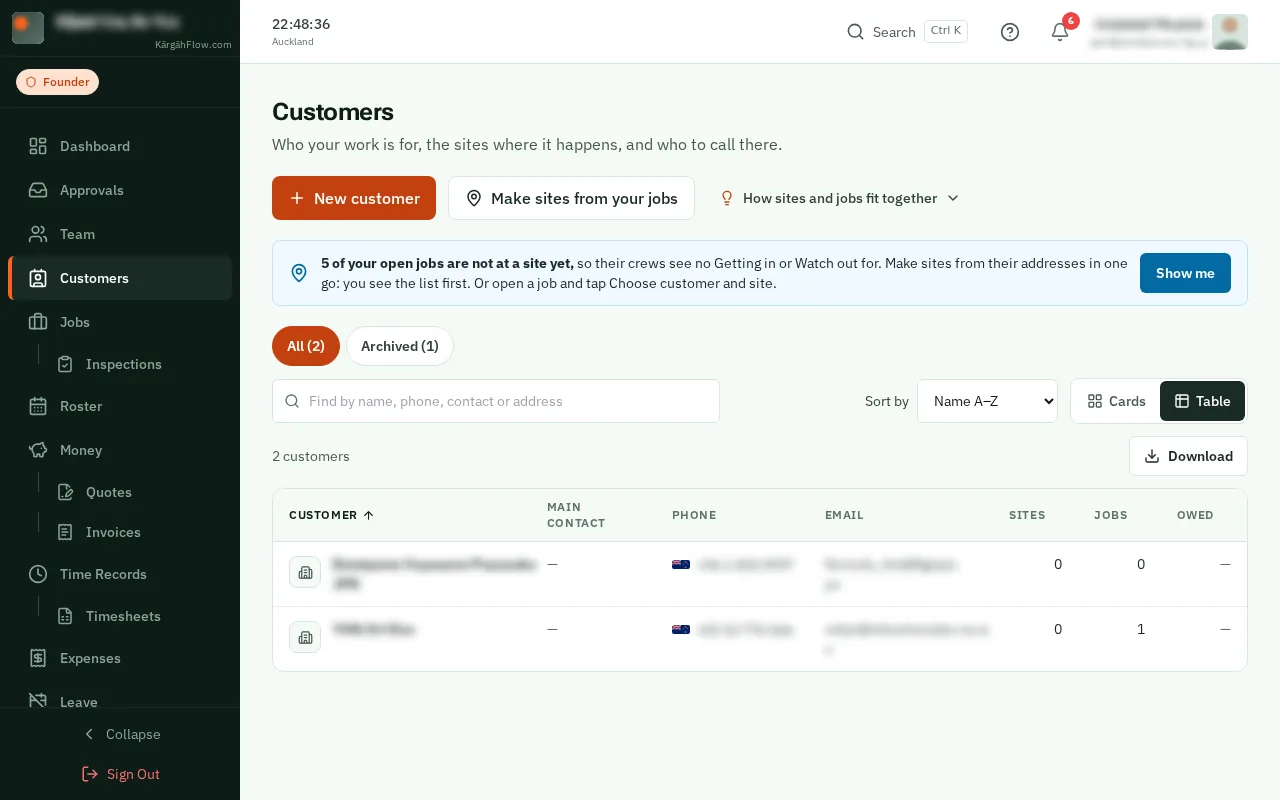The height and width of the screenshot is (800, 1280).
Task: Click the Phone column header
Action: coord(694,515)
